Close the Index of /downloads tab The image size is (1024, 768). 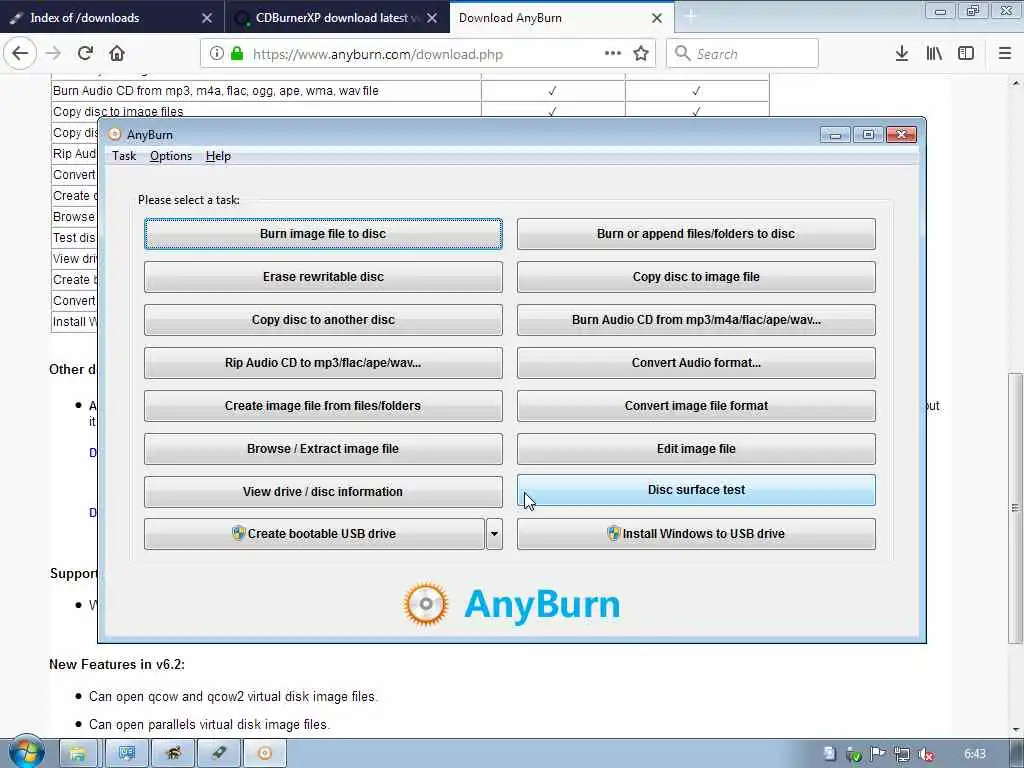pos(206,18)
